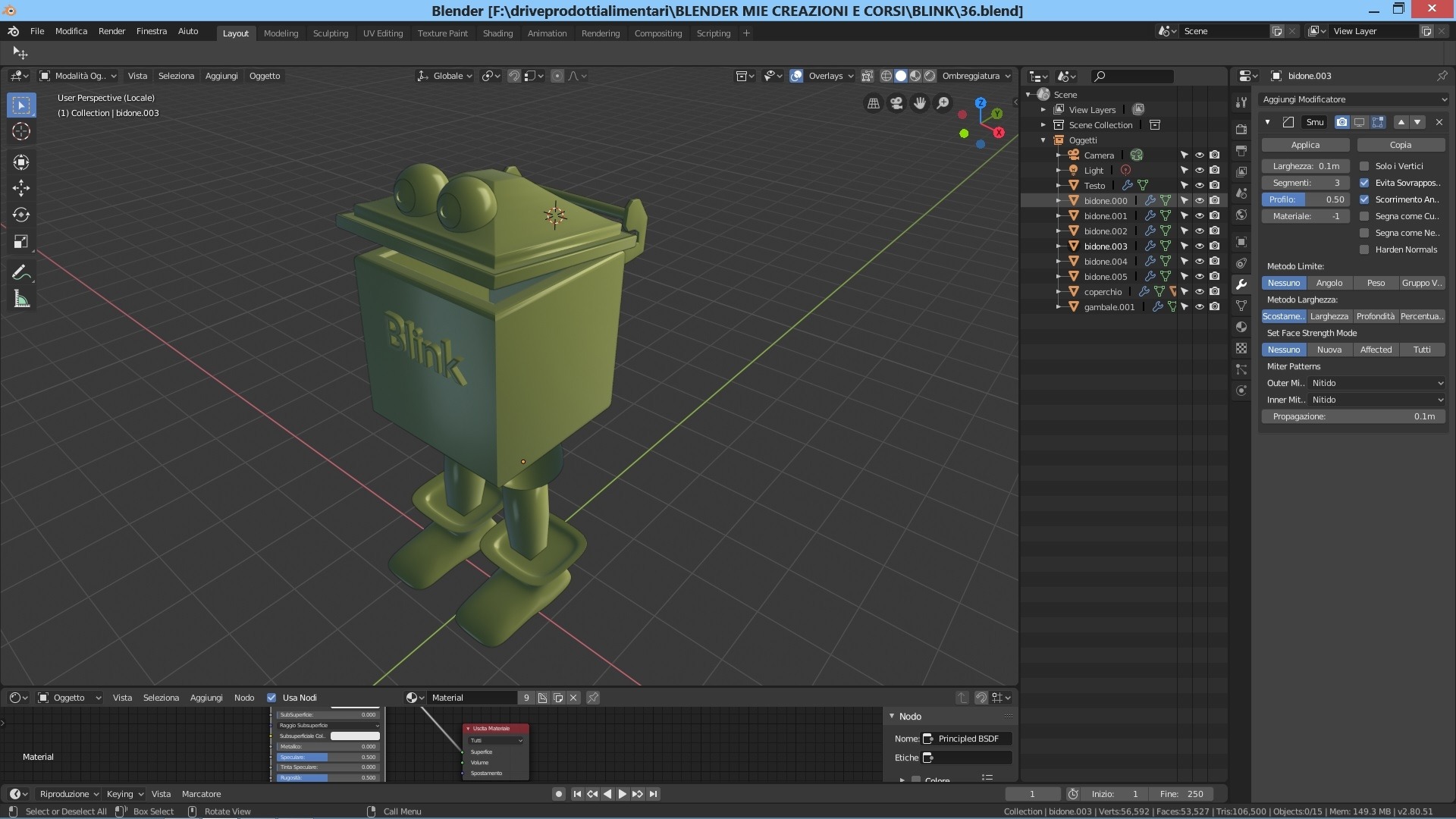Pin the properties editor to bidone.003

(1442, 76)
